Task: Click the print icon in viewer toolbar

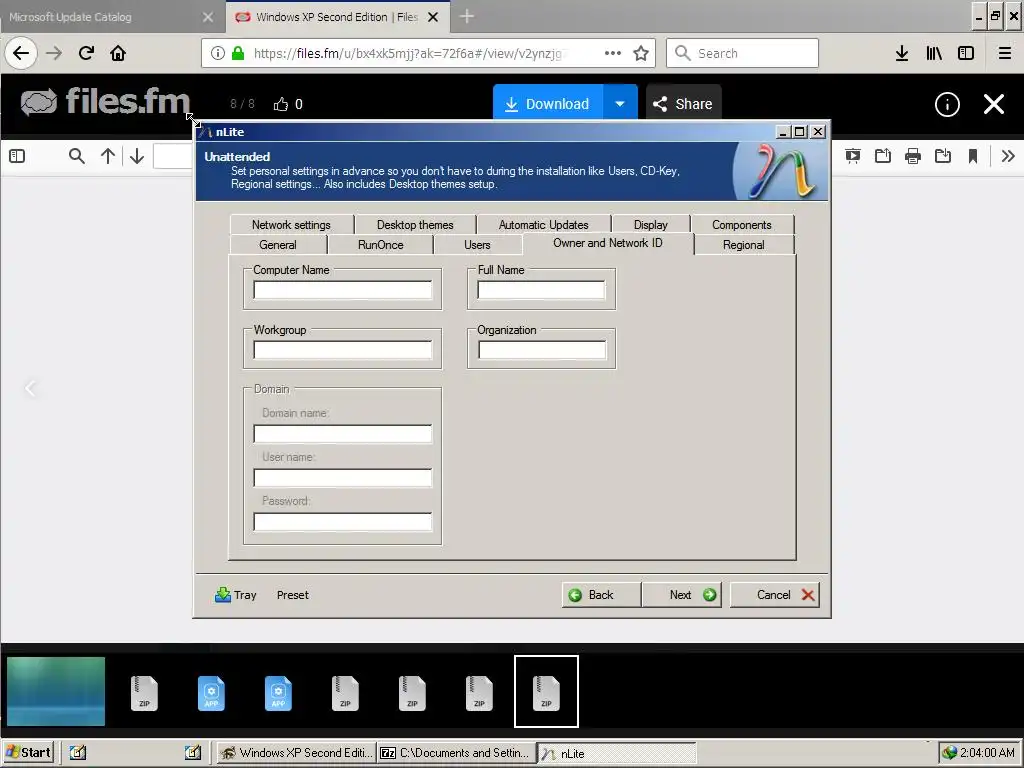Action: click(x=913, y=156)
